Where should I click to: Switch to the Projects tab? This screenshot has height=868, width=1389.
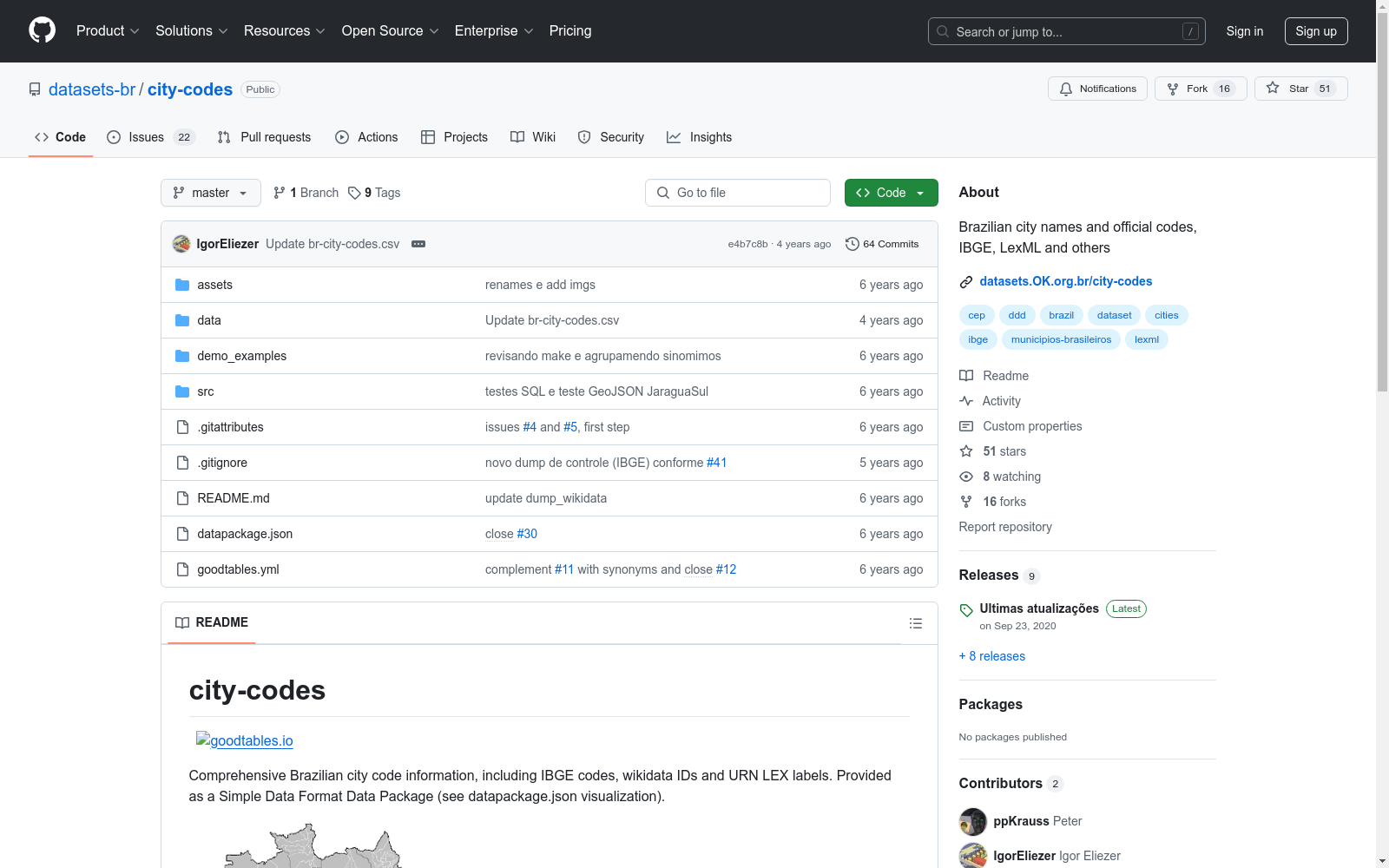454,137
